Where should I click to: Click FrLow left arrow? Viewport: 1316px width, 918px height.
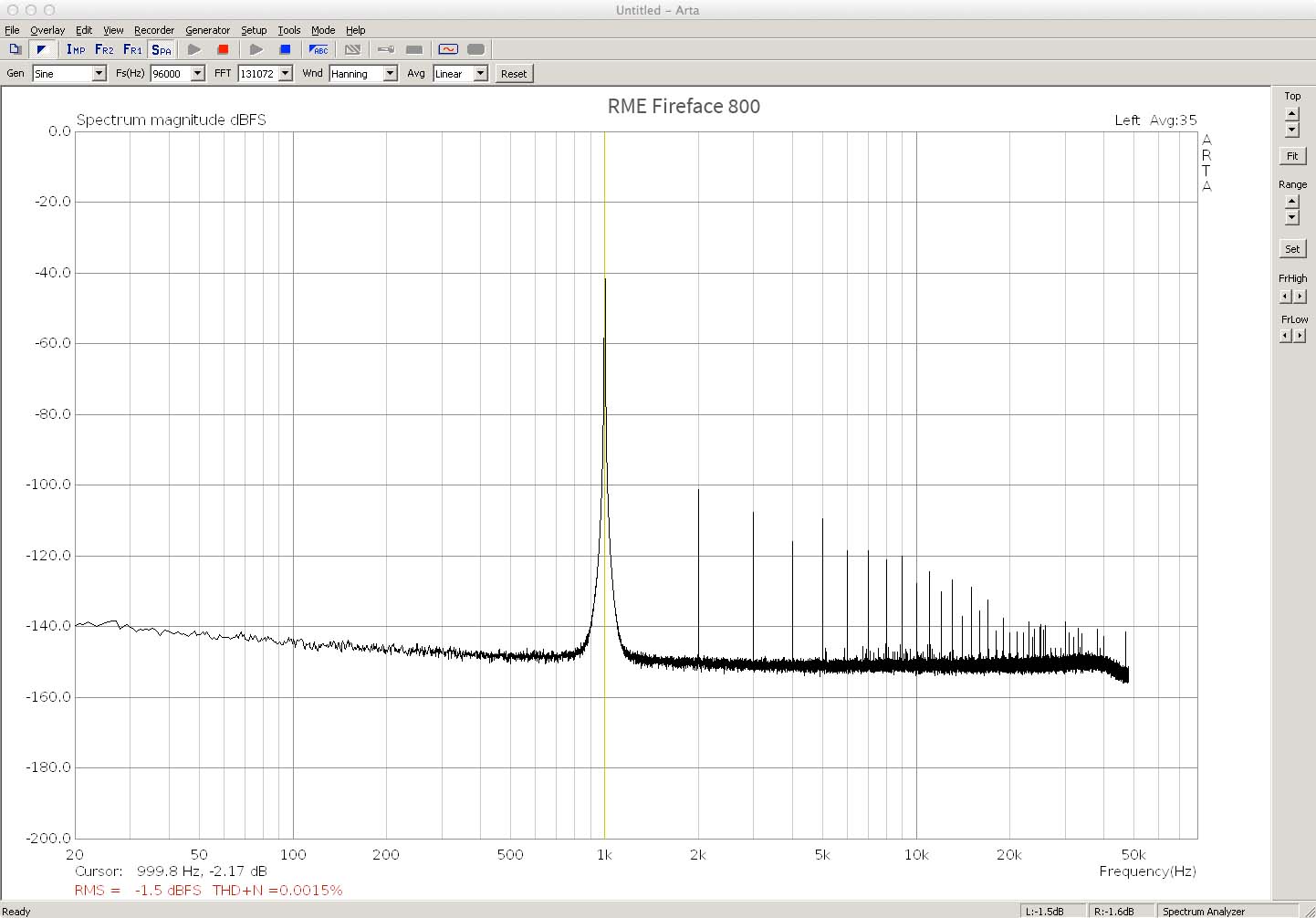coord(1285,336)
